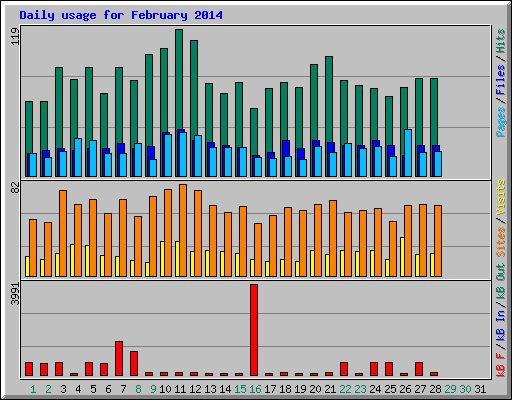
Task: Click day label 25 on x-axis
Action: tap(390, 389)
